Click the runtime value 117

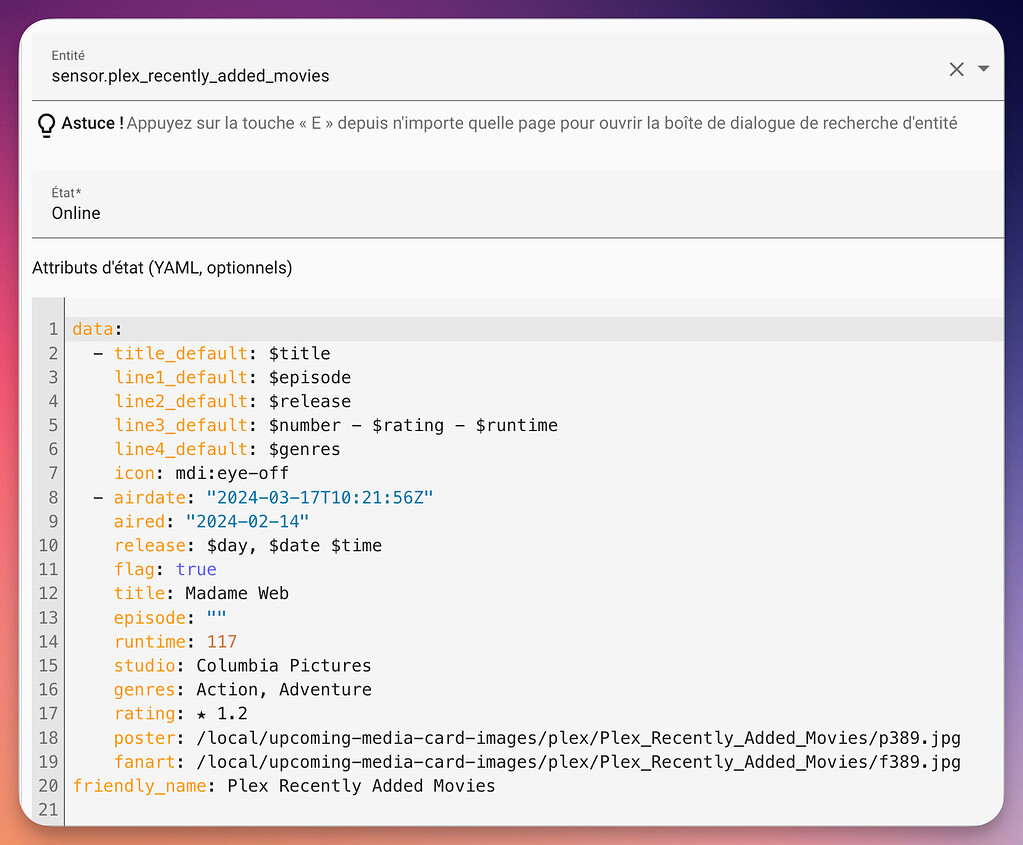tap(222, 641)
